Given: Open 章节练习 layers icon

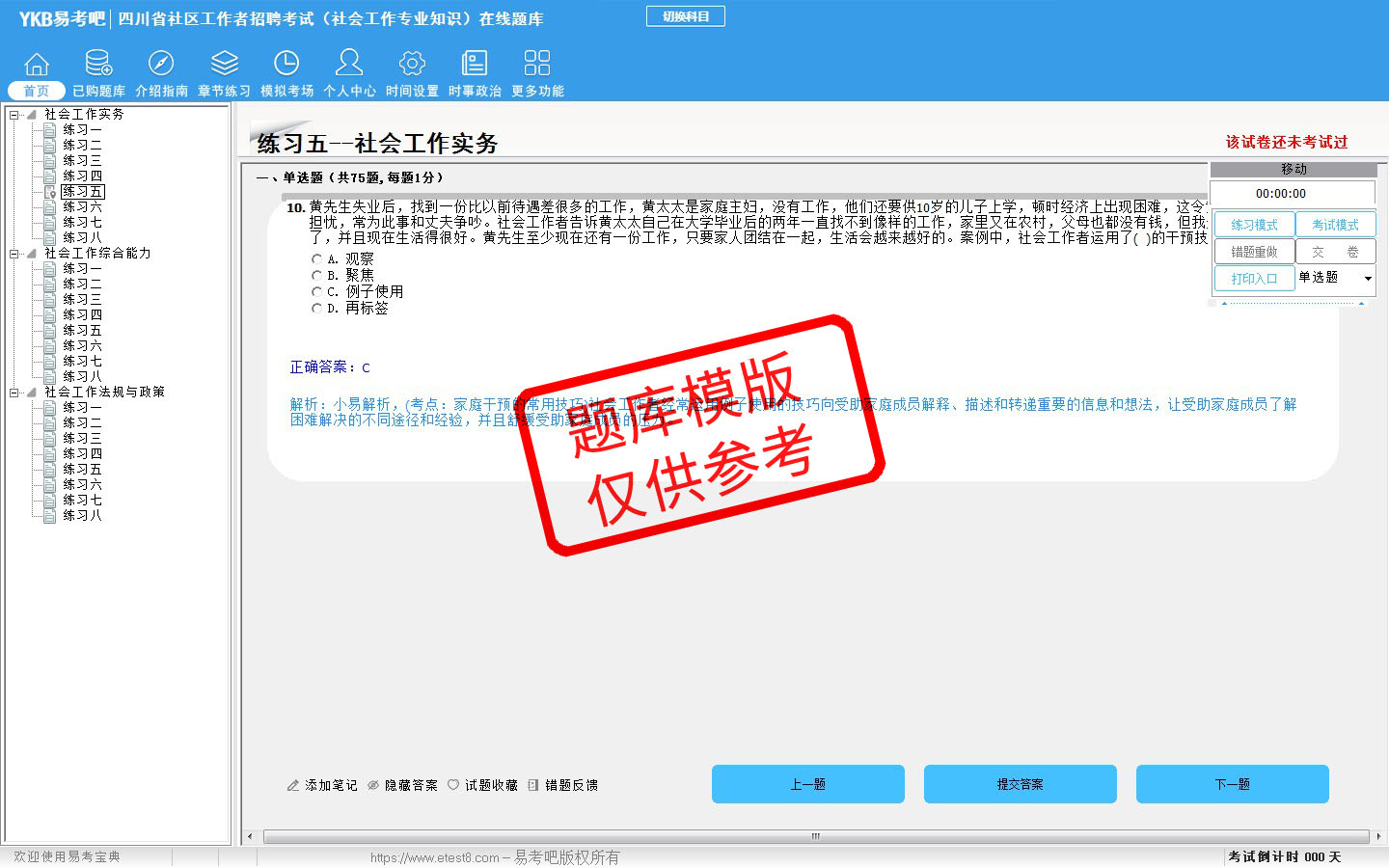Looking at the screenshot, I should [224, 65].
